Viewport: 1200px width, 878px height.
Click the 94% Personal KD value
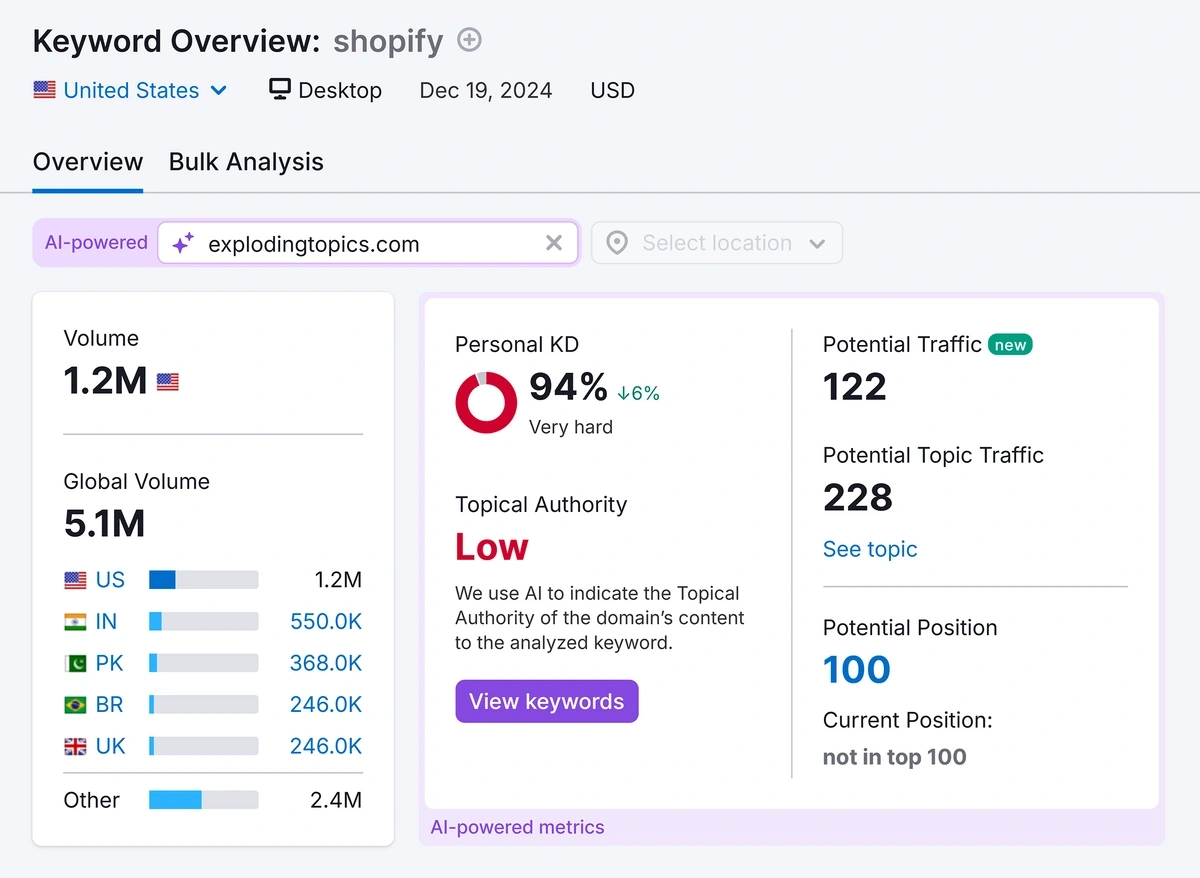(x=568, y=386)
